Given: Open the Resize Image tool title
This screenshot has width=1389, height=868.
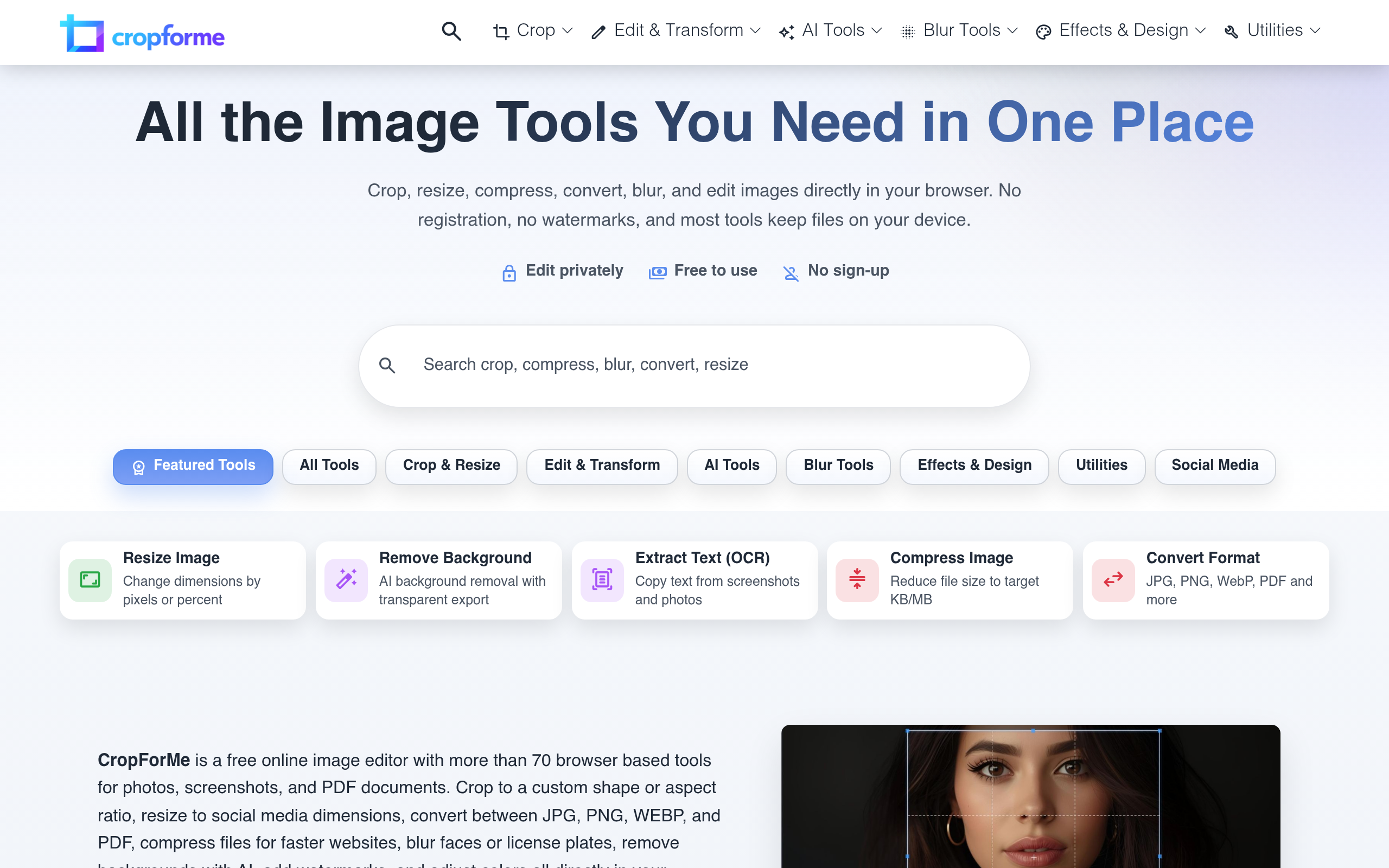Looking at the screenshot, I should tap(171, 558).
